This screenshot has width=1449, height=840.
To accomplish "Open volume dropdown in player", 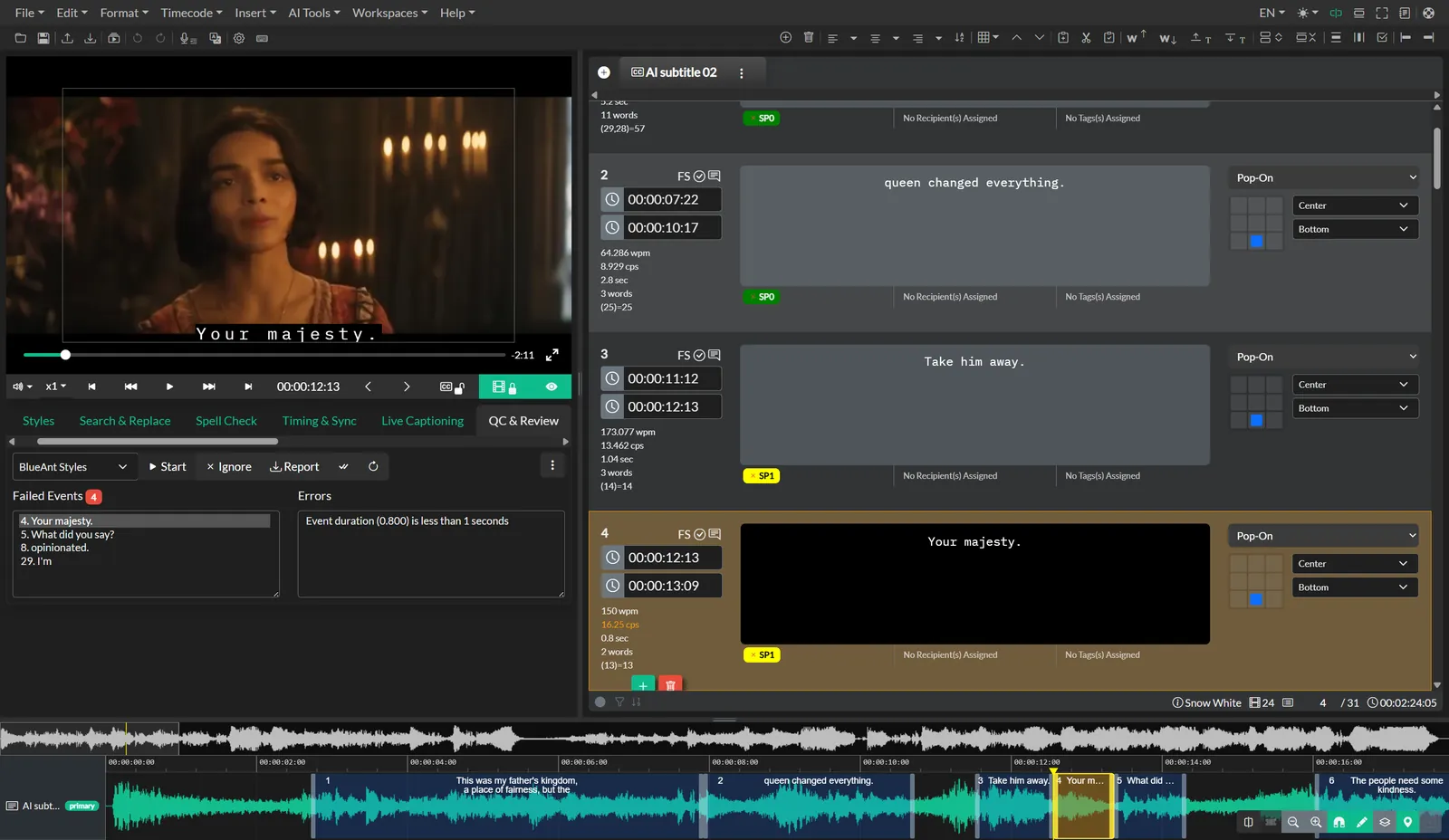I will tap(22, 387).
